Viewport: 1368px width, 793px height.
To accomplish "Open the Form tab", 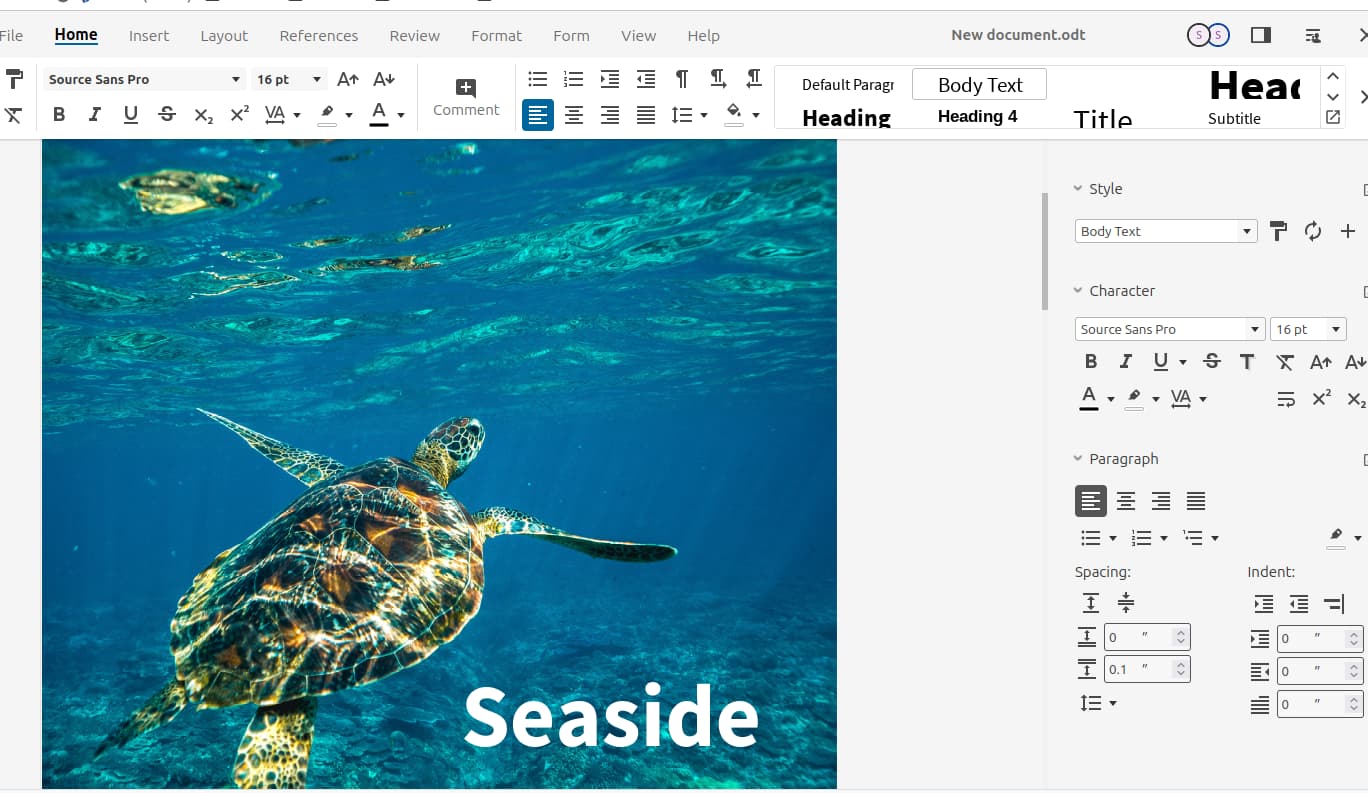I will [x=571, y=35].
